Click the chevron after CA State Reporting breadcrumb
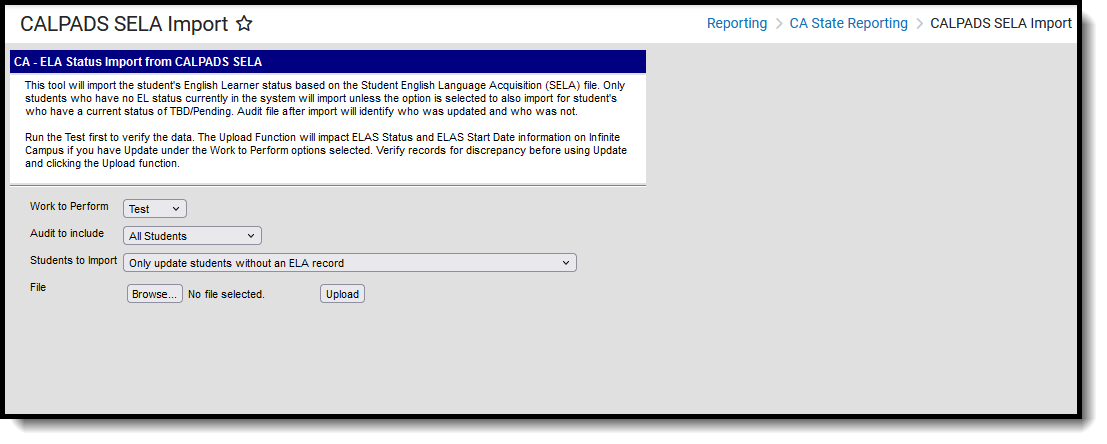Screen dimensions: 1107x444 pos(919,23)
